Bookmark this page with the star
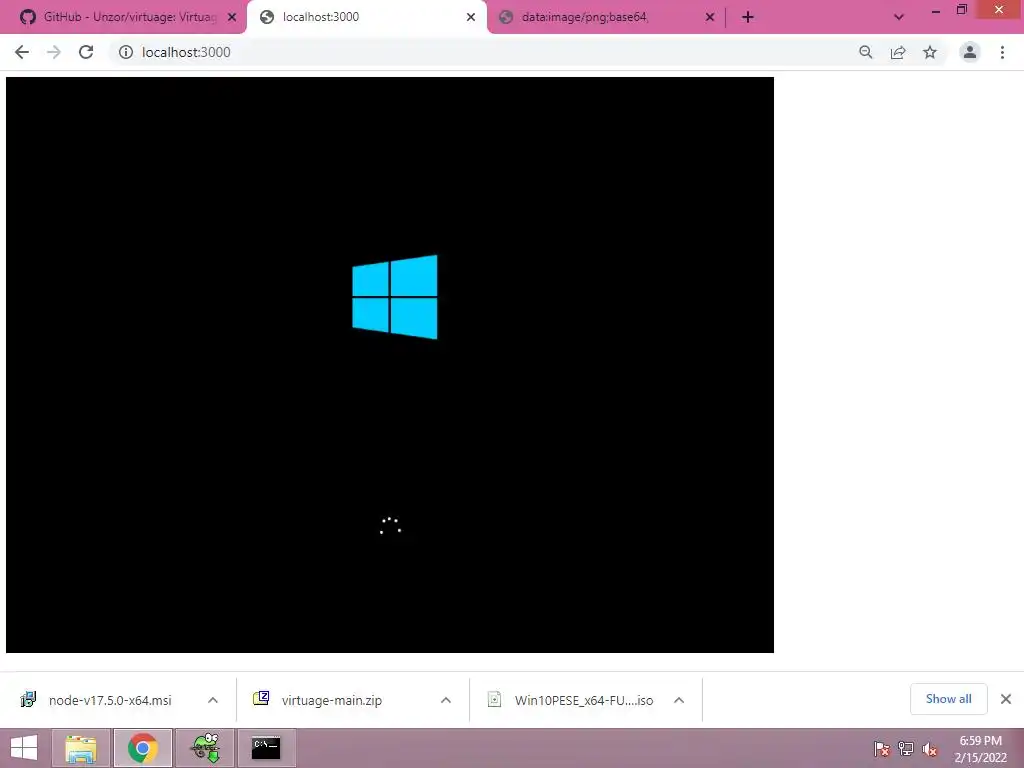This screenshot has width=1024, height=768. [x=930, y=52]
